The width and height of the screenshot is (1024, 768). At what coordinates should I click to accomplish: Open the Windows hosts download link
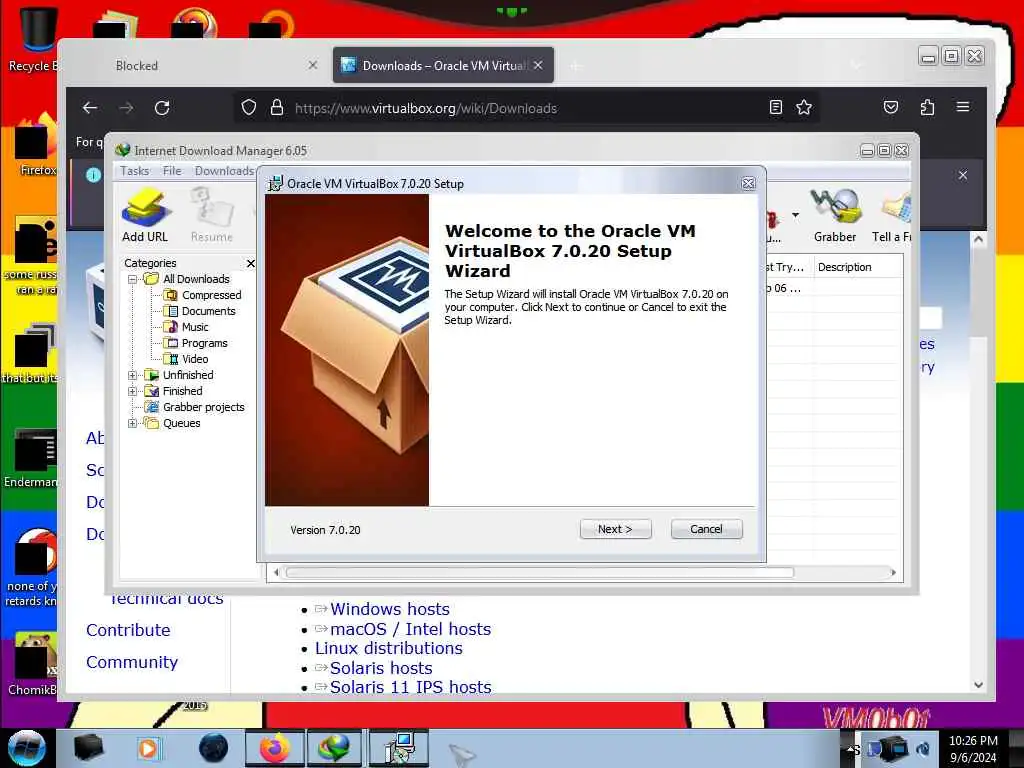tap(390, 609)
